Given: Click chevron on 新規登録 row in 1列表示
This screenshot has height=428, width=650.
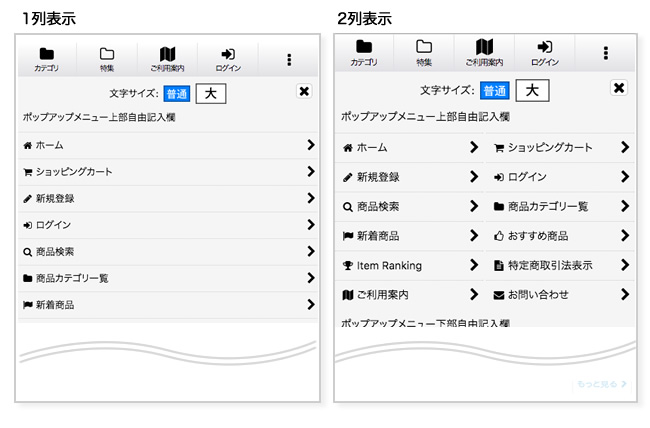Looking at the screenshot, I should [311, 198].
